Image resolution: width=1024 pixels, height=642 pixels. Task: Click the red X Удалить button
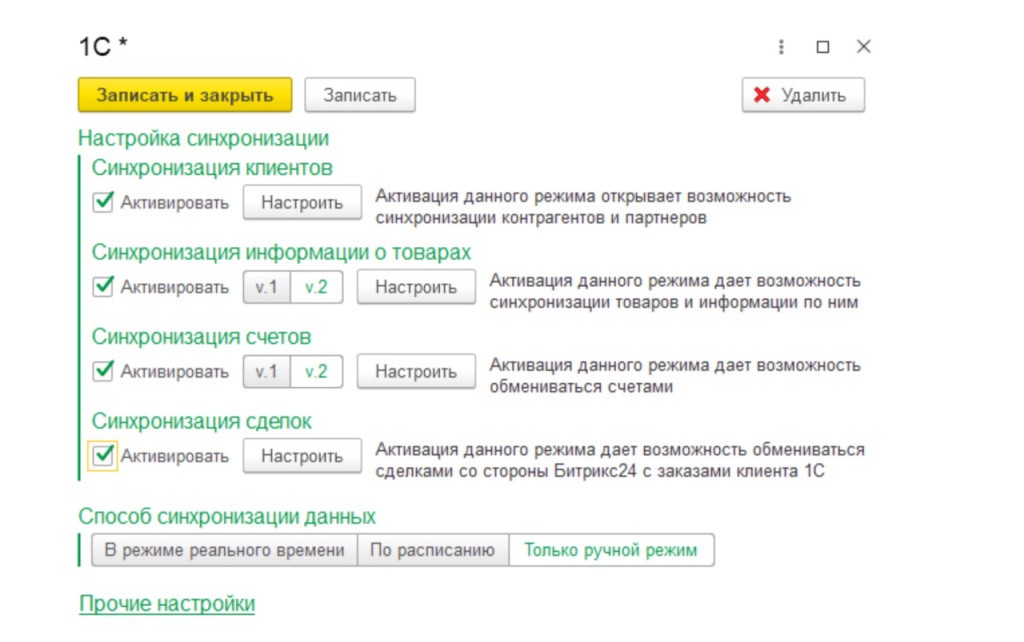pyautogui.click(x=802, y=95)
